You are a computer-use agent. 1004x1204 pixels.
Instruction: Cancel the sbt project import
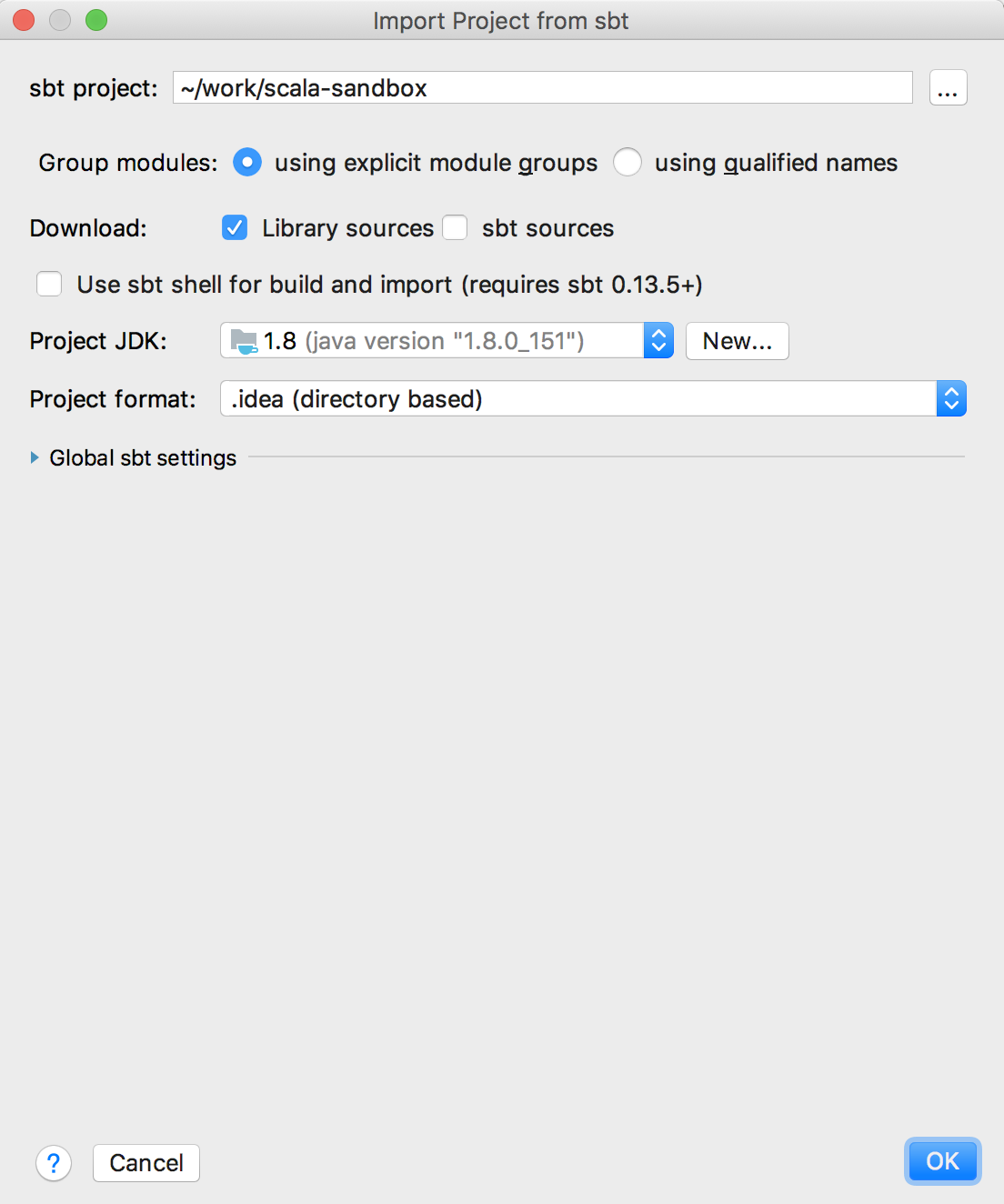tap(146, 1162)
